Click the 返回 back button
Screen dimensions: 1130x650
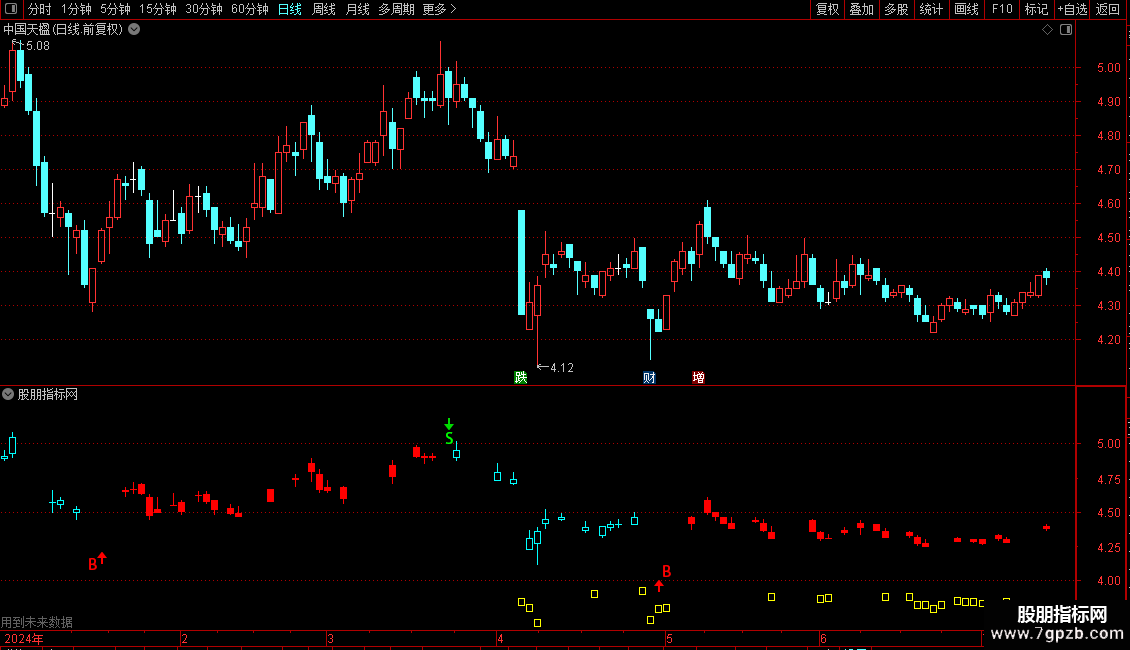(x=1108, y=9)
